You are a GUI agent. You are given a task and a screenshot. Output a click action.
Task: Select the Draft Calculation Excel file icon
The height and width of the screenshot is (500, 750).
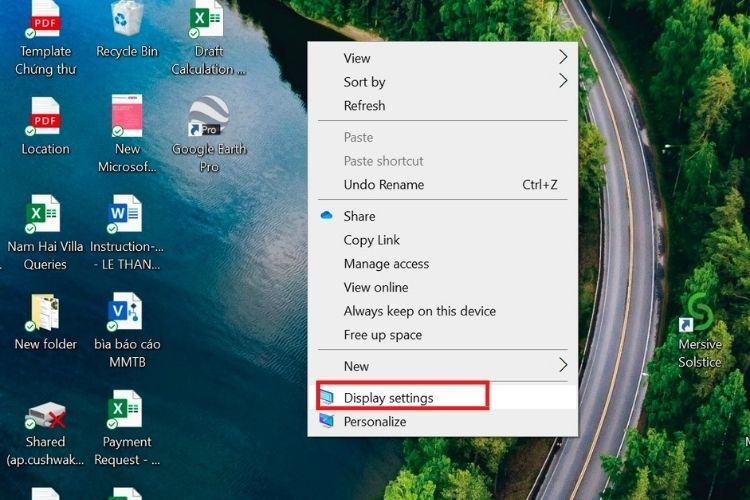coord(207,20)
